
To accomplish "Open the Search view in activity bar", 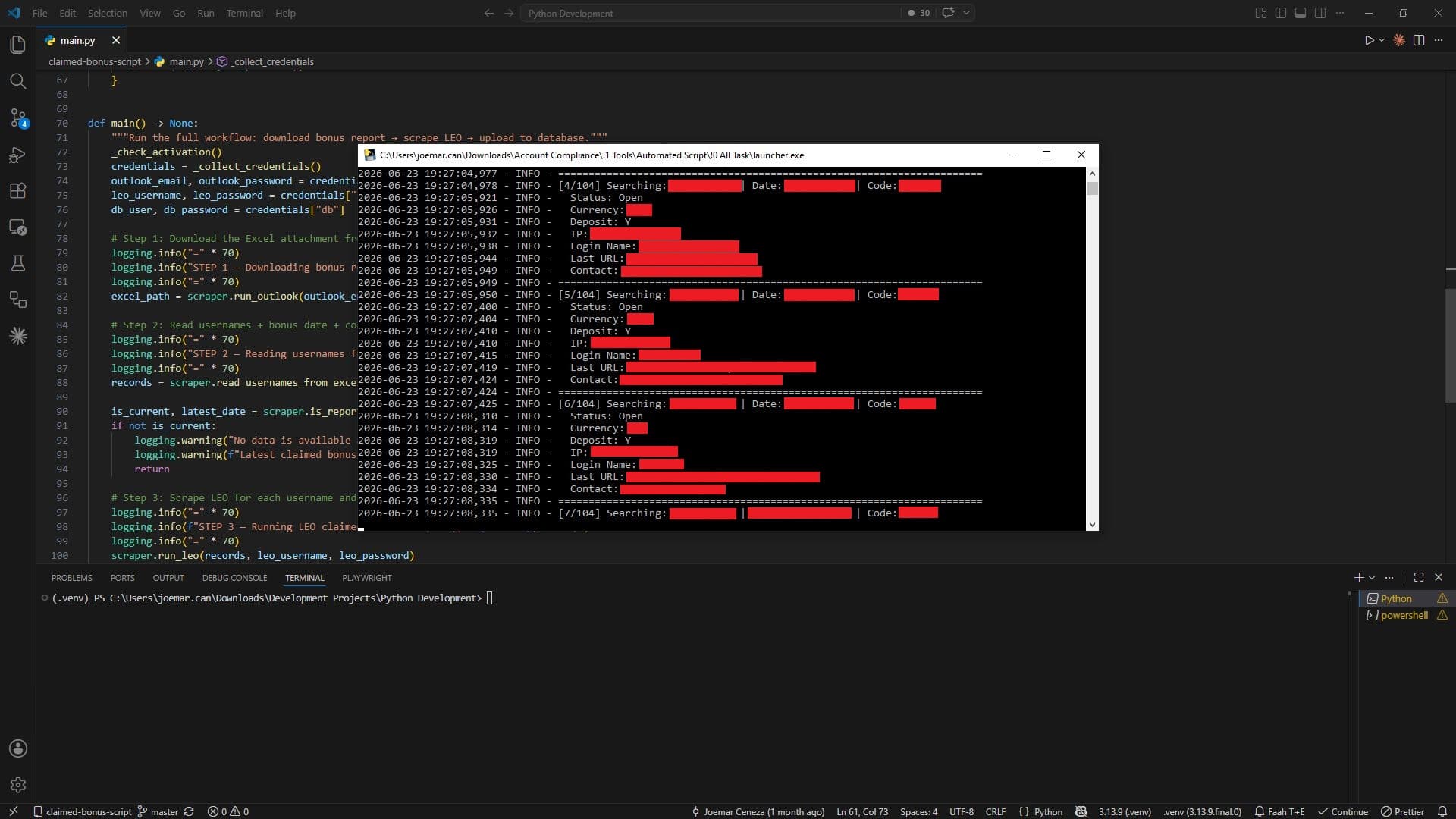I will 18,81.
